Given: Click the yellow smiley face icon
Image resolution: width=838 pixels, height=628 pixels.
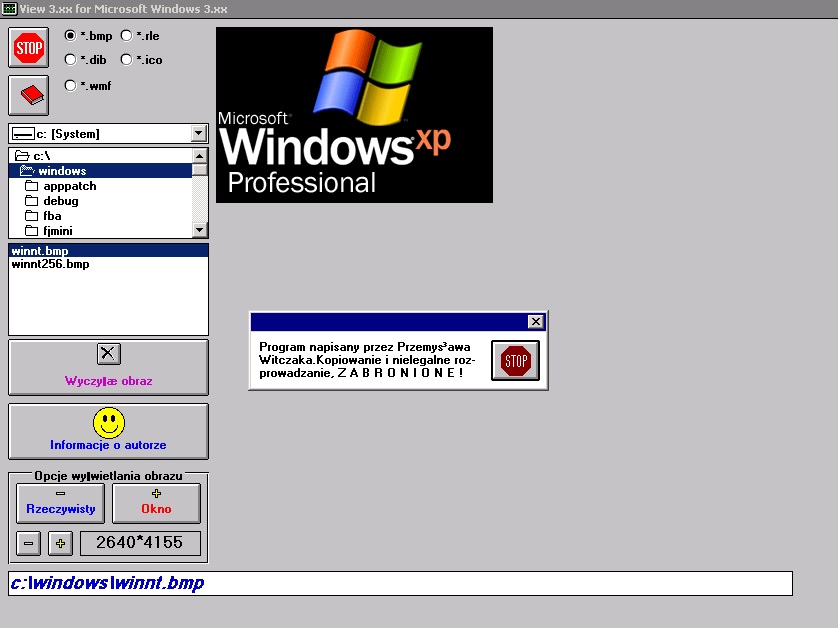Looking at the screenshot, I should (x=108, y=423).
